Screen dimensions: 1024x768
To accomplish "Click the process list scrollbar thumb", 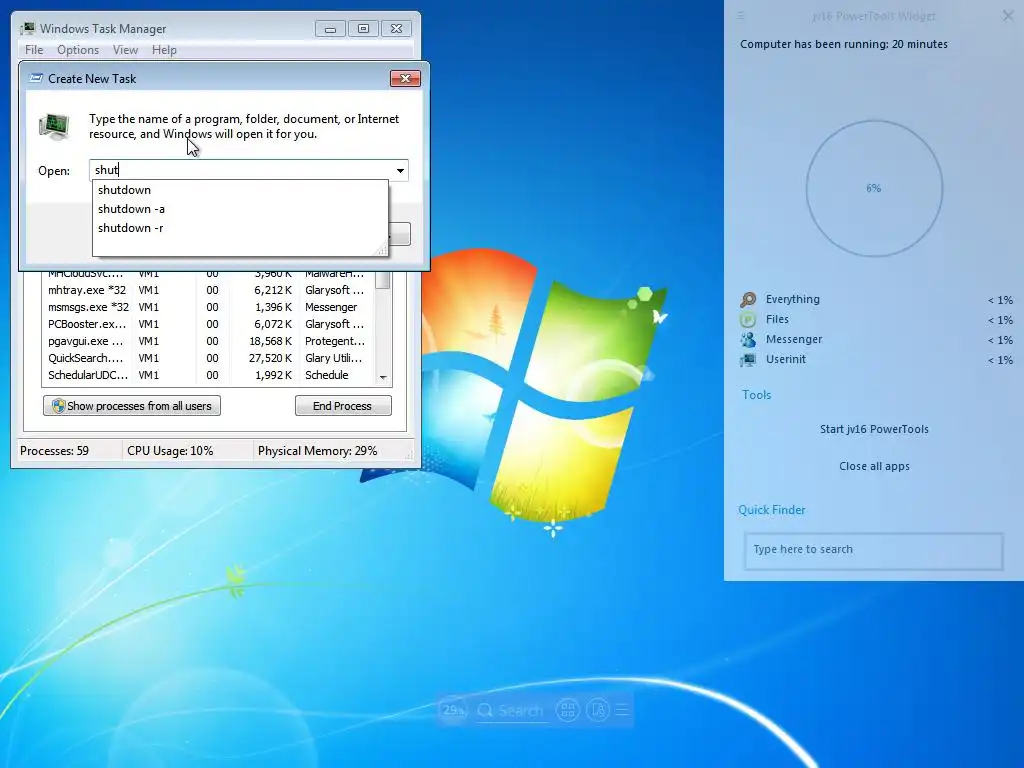I will [x=383, y=280].
